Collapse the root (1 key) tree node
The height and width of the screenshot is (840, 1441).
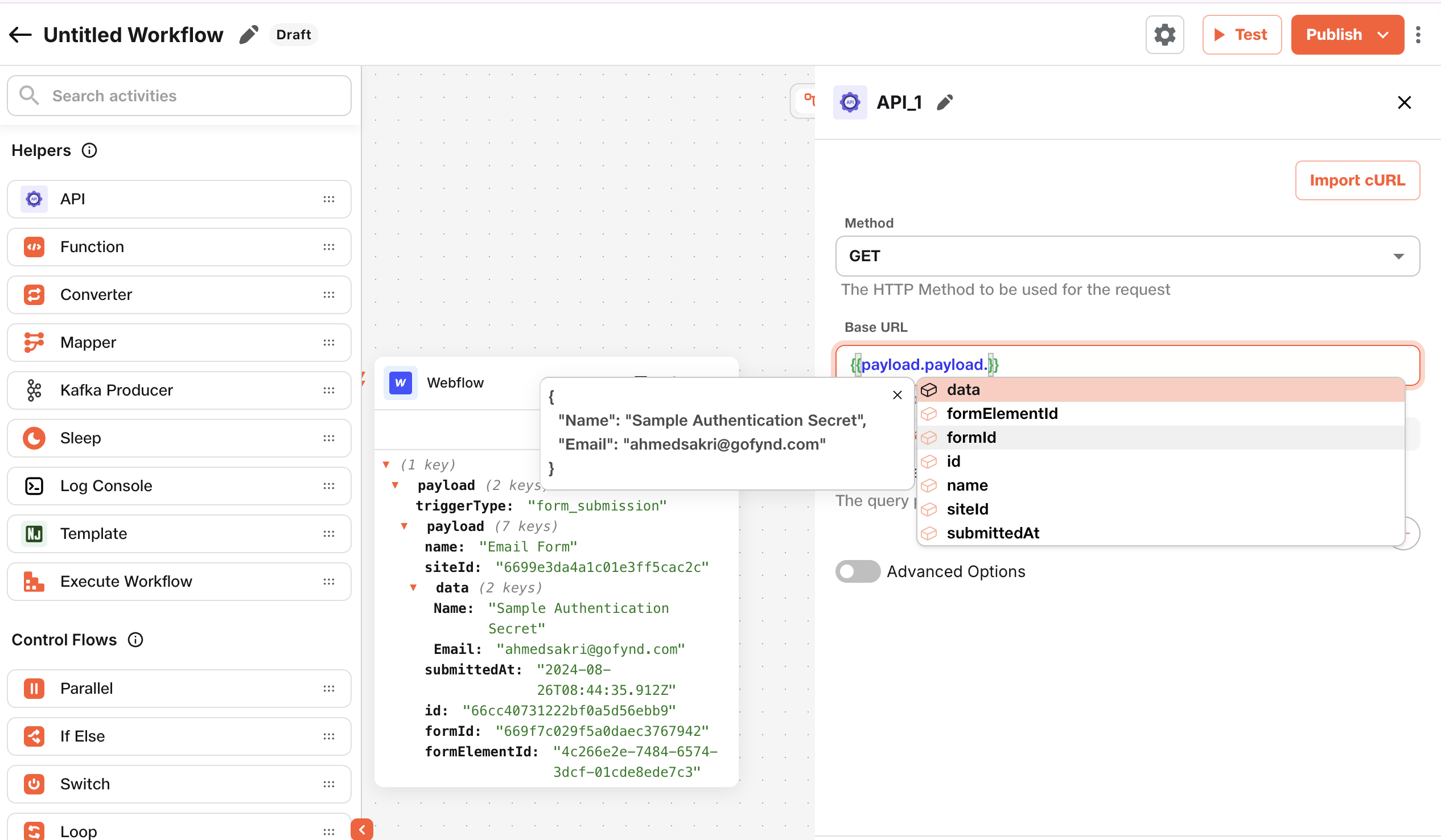click(386, 465)
